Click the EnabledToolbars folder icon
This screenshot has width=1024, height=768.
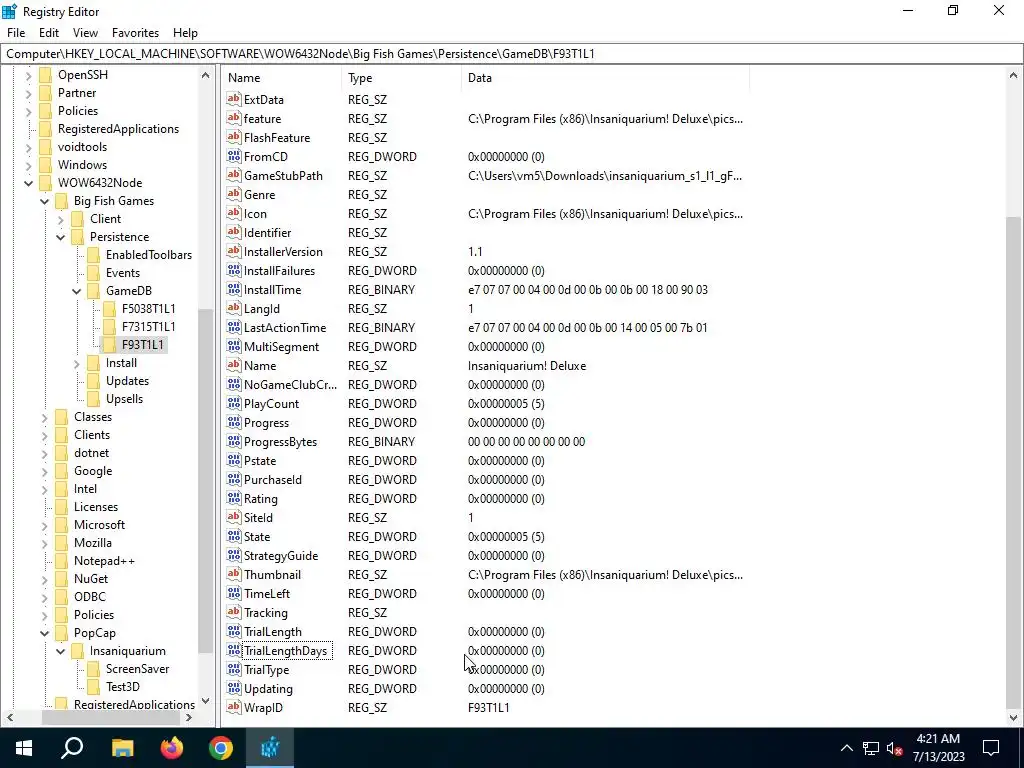[93, 255]
